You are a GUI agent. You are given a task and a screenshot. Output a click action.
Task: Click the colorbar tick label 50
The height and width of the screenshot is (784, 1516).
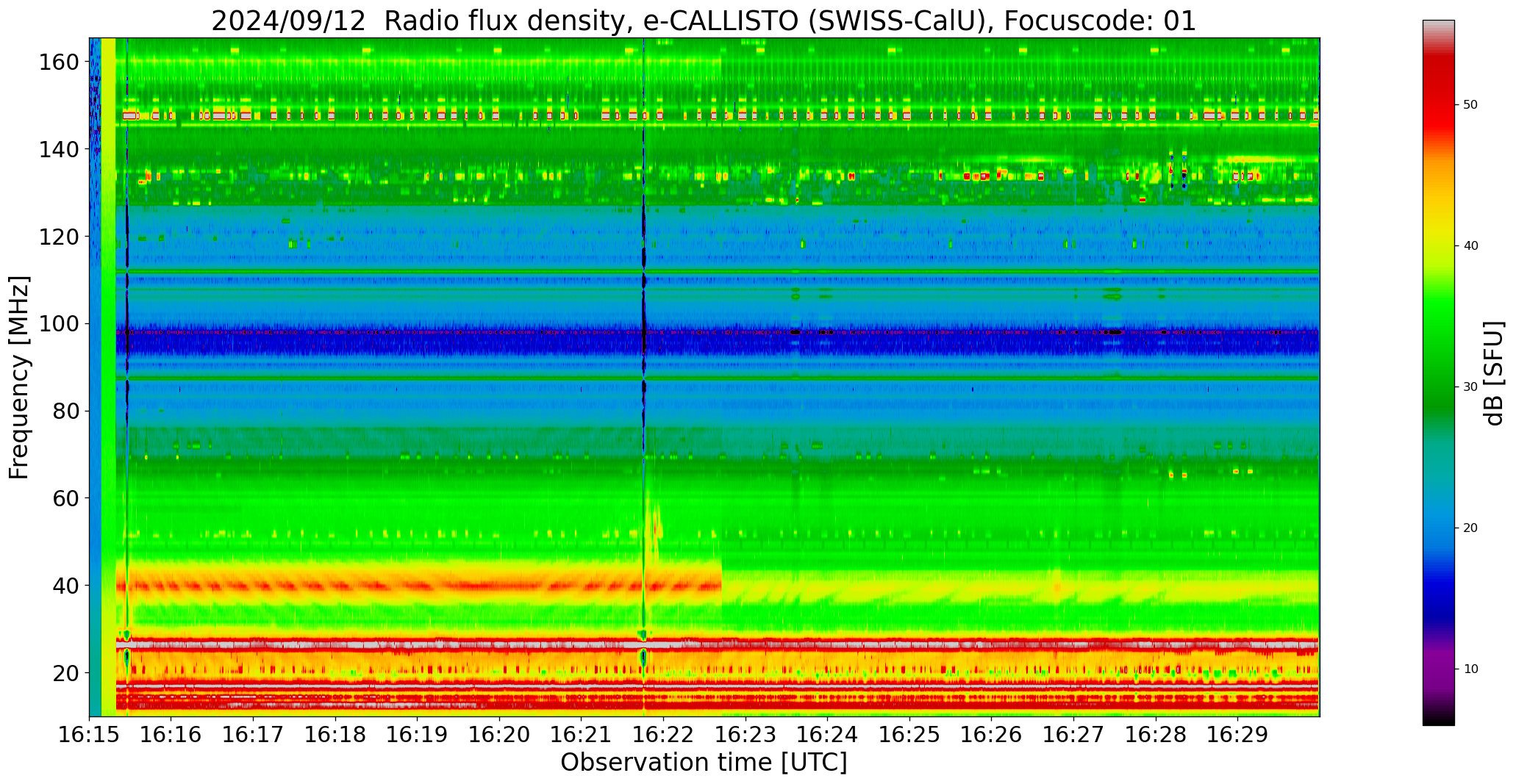click(1470, 105)
